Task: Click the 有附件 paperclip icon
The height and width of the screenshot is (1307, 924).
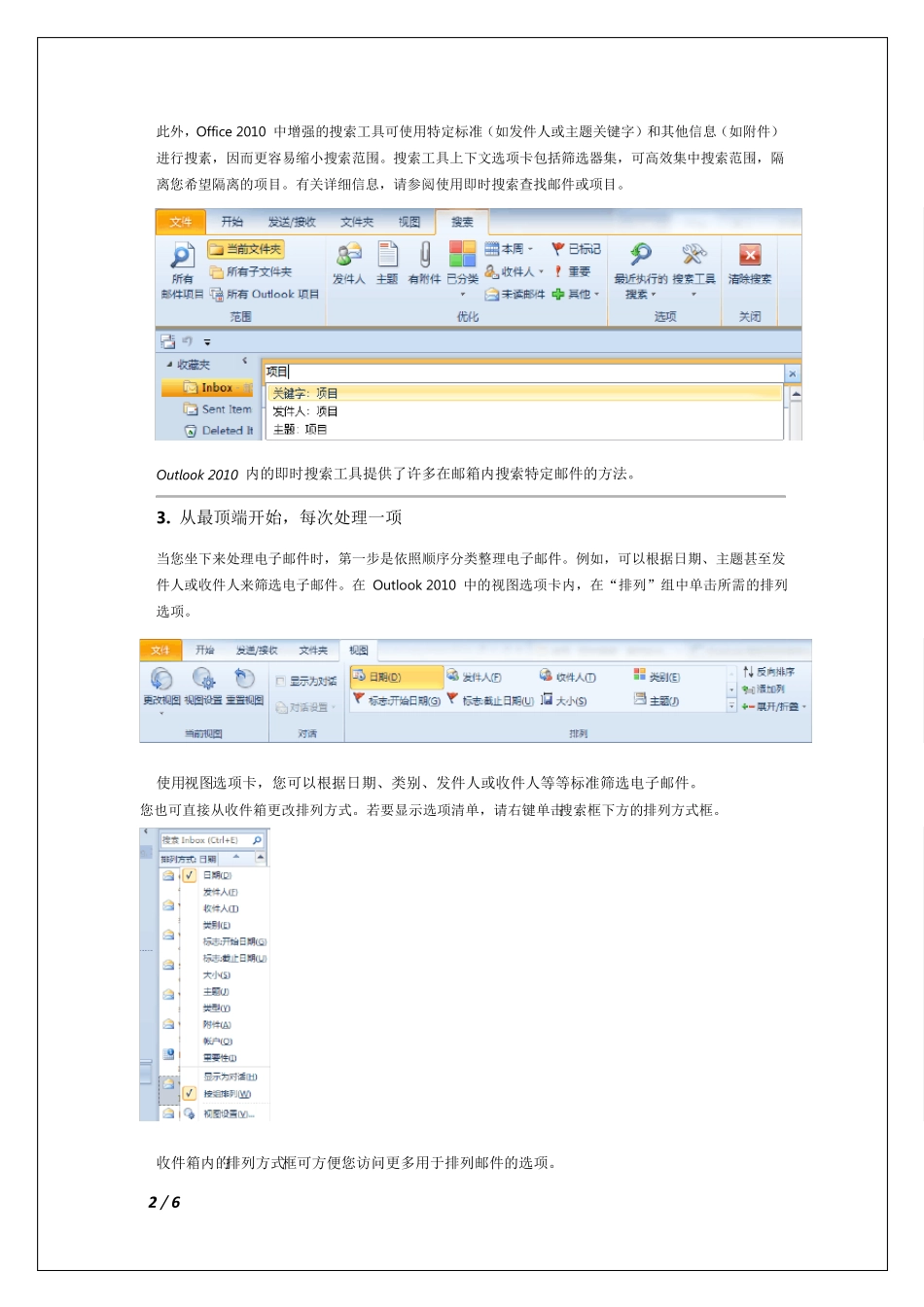Action: [x=424, y=255]
